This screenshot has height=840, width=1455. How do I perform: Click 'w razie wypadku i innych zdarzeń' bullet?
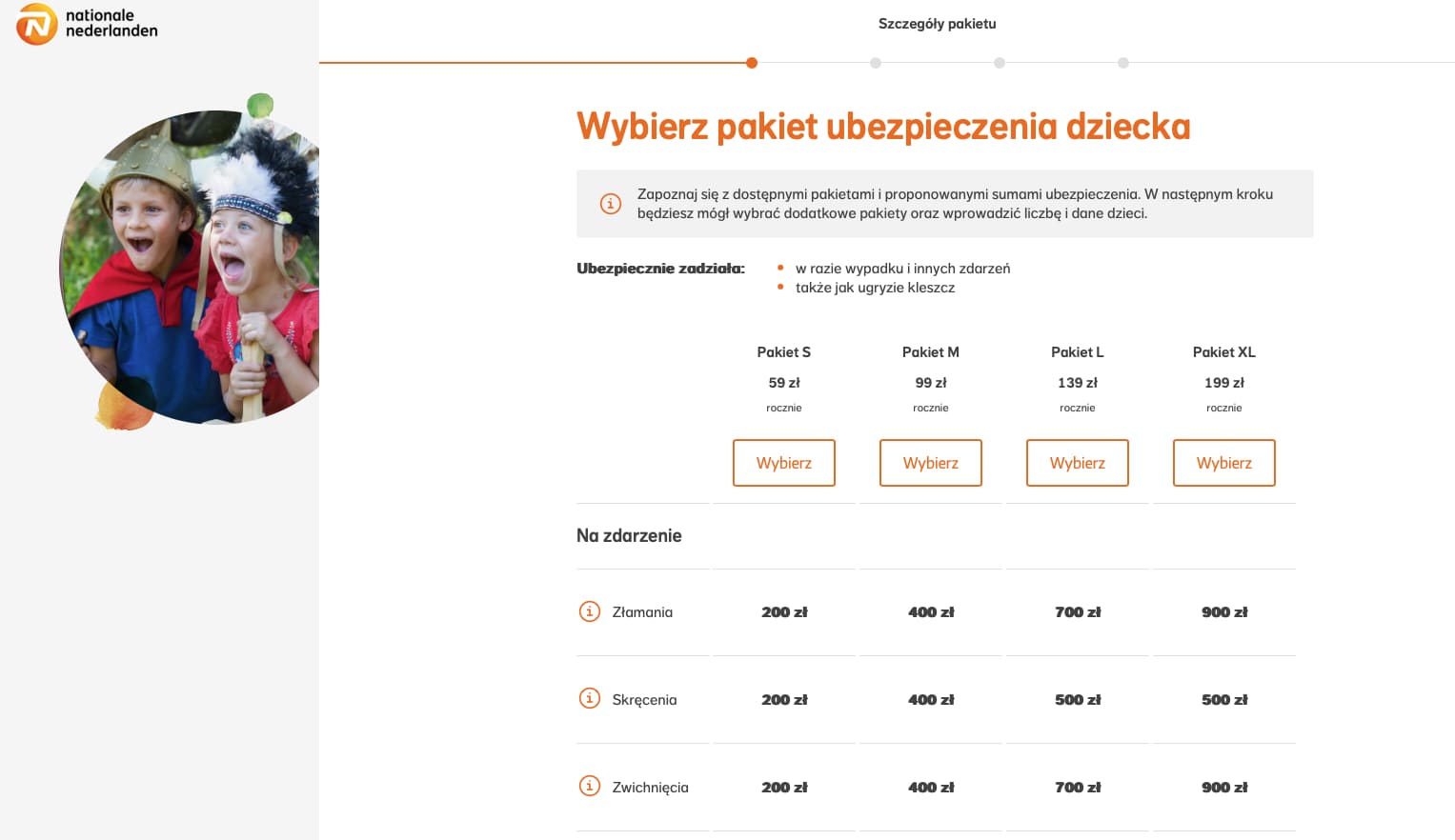[x=902, y=269]
